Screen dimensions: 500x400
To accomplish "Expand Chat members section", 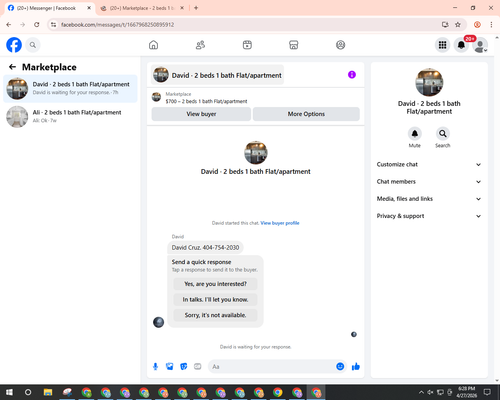I will pos(429,182).
